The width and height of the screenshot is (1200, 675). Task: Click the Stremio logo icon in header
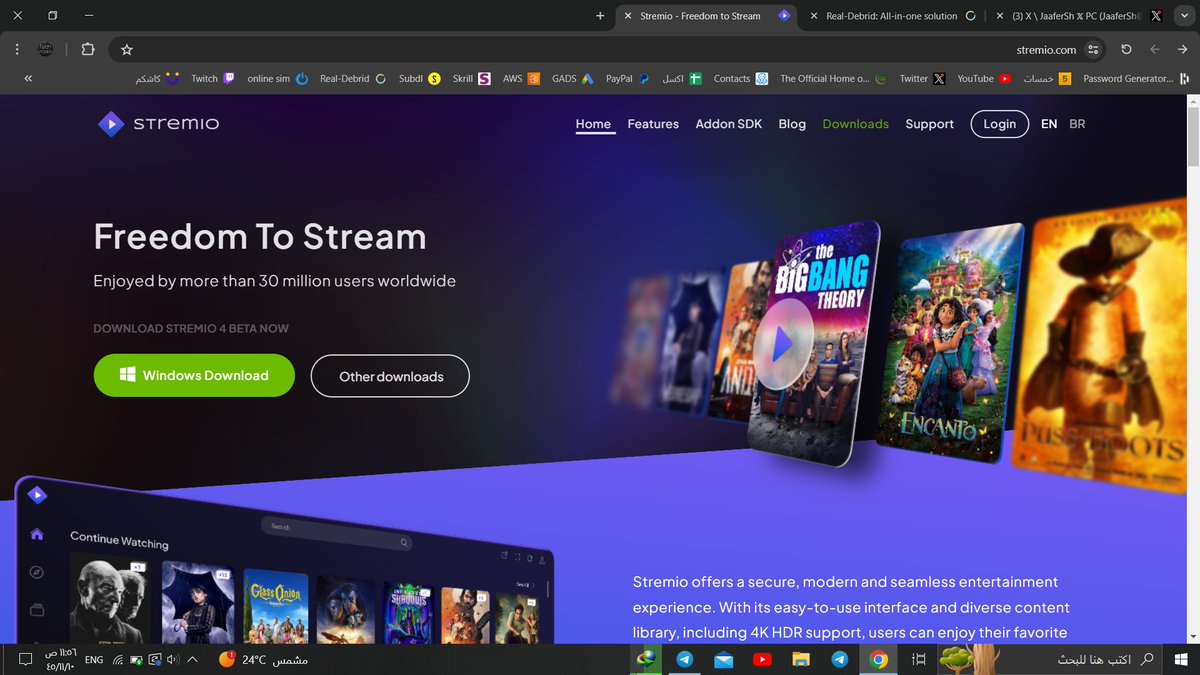(110, 124)
